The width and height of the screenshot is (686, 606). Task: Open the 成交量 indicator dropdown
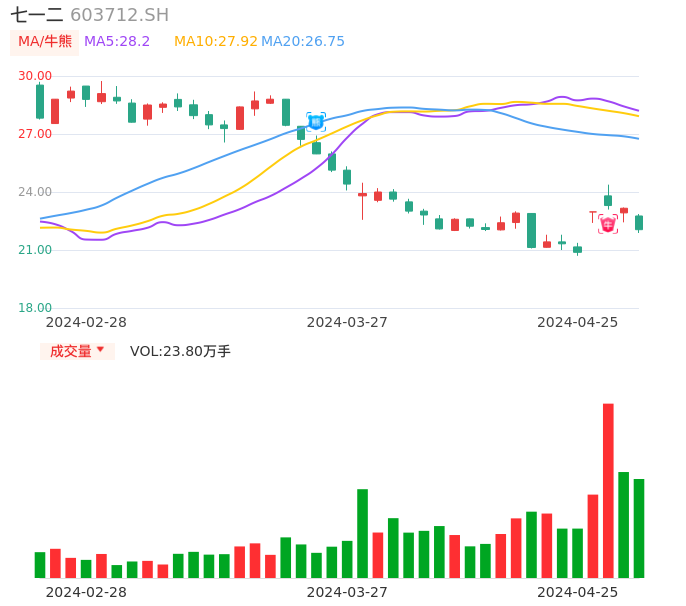(77, 351)
